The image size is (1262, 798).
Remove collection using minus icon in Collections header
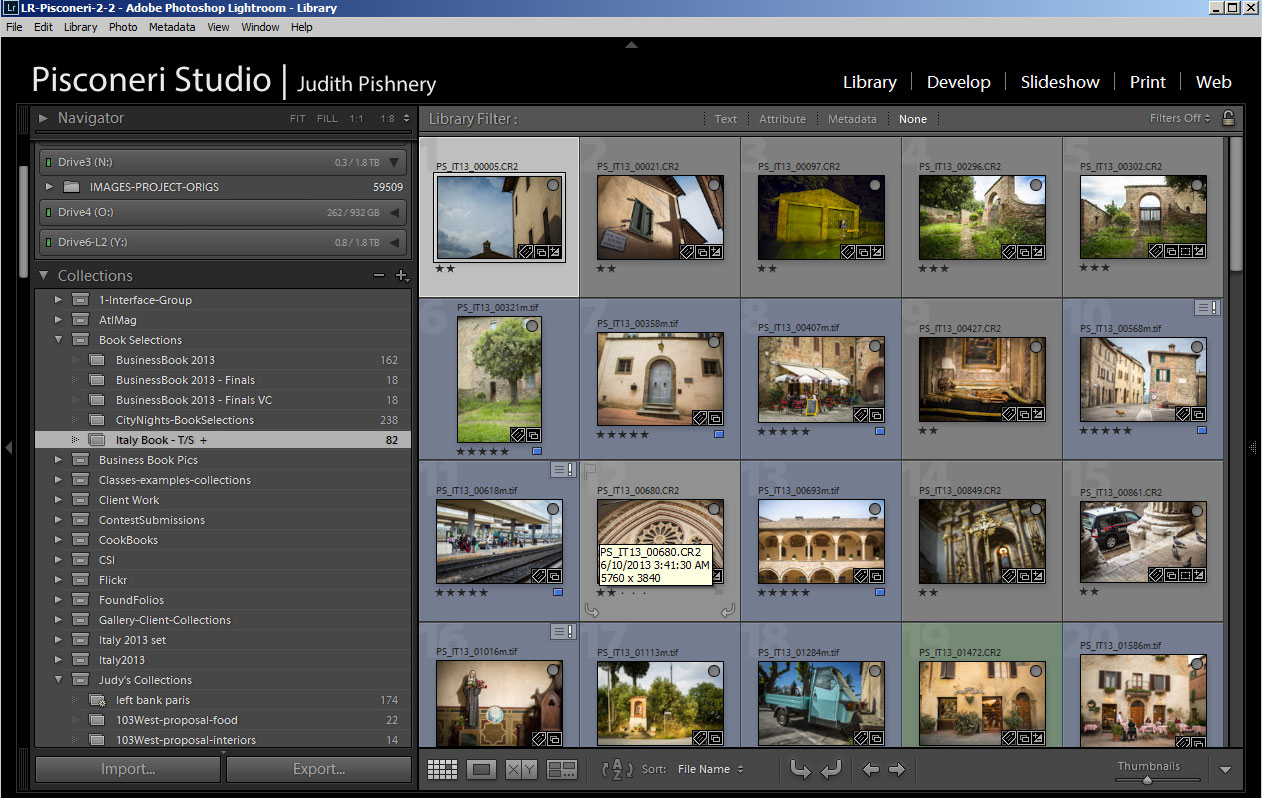click(x=378, y=275)
